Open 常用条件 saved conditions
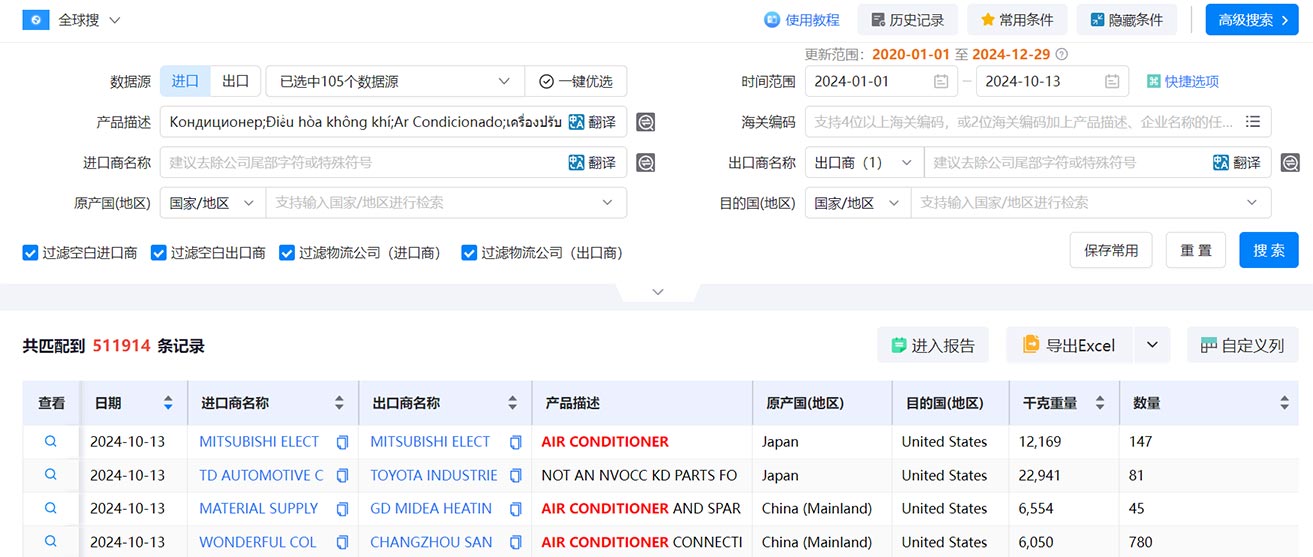This screenshot has height=557, width=1313. tap(1016, 20)
